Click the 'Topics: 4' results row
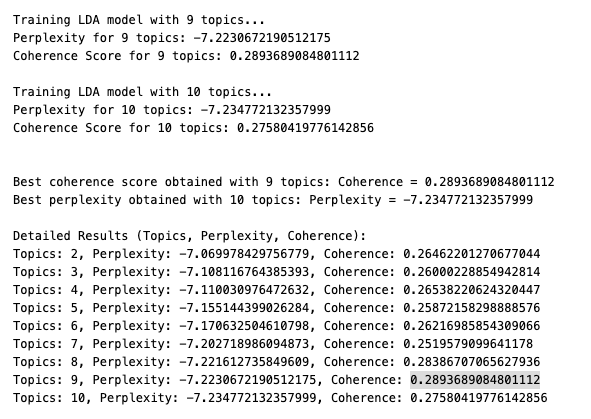The image size is (591, 419). pos(277,290)
